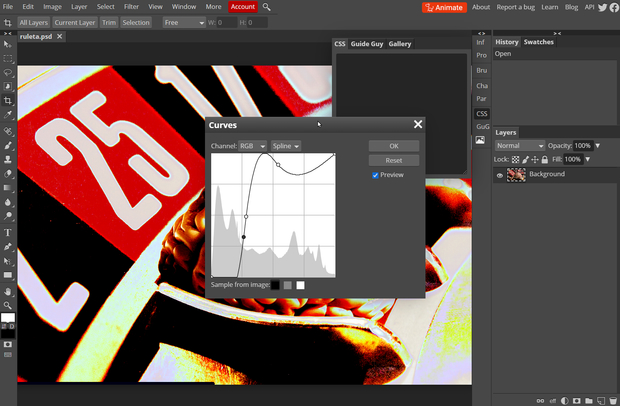Open the Channel RGB dropdown

click(252, 146)
